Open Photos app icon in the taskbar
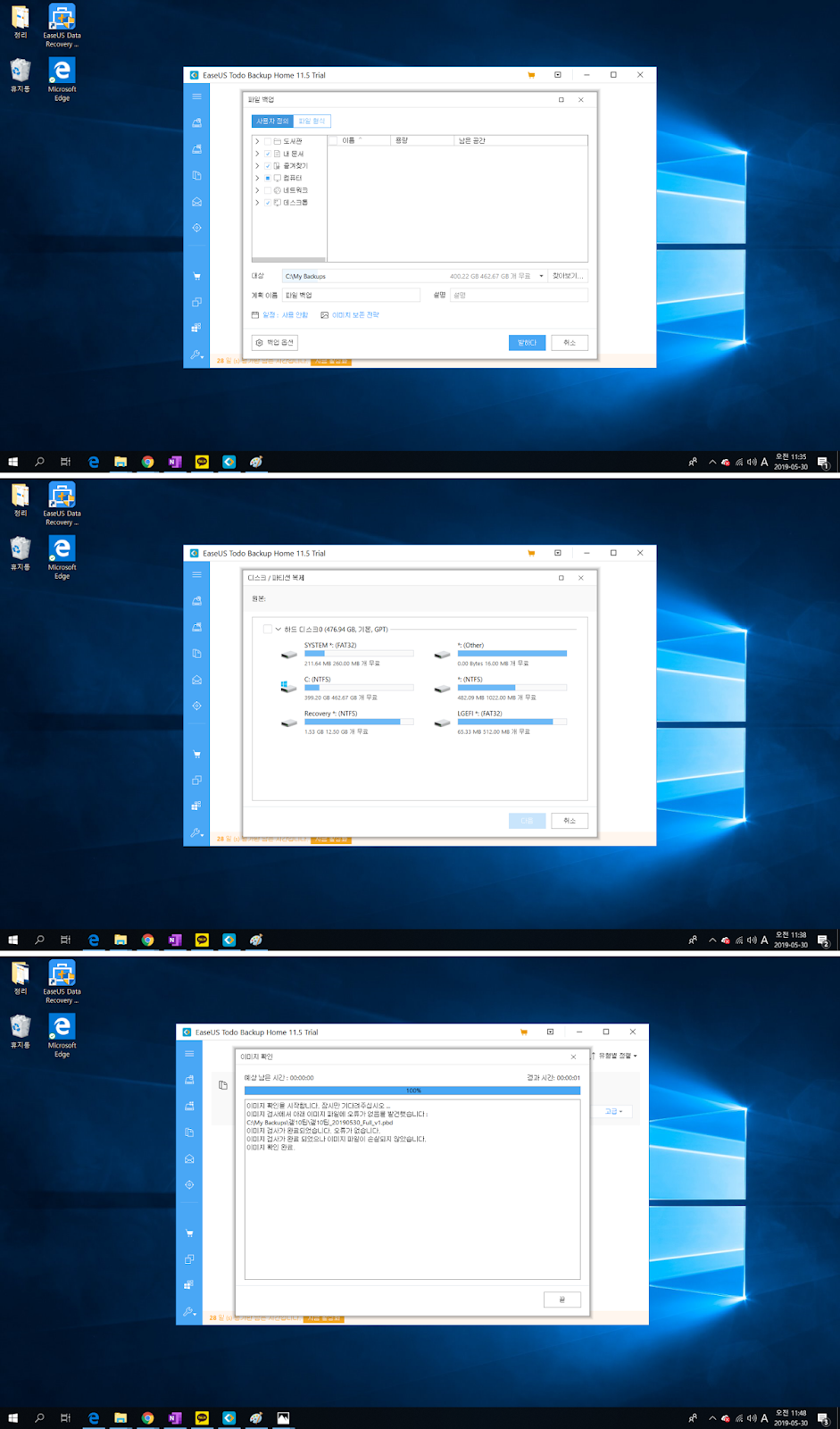Screen dimensions: 840x1429 (x=283, y=1417)
